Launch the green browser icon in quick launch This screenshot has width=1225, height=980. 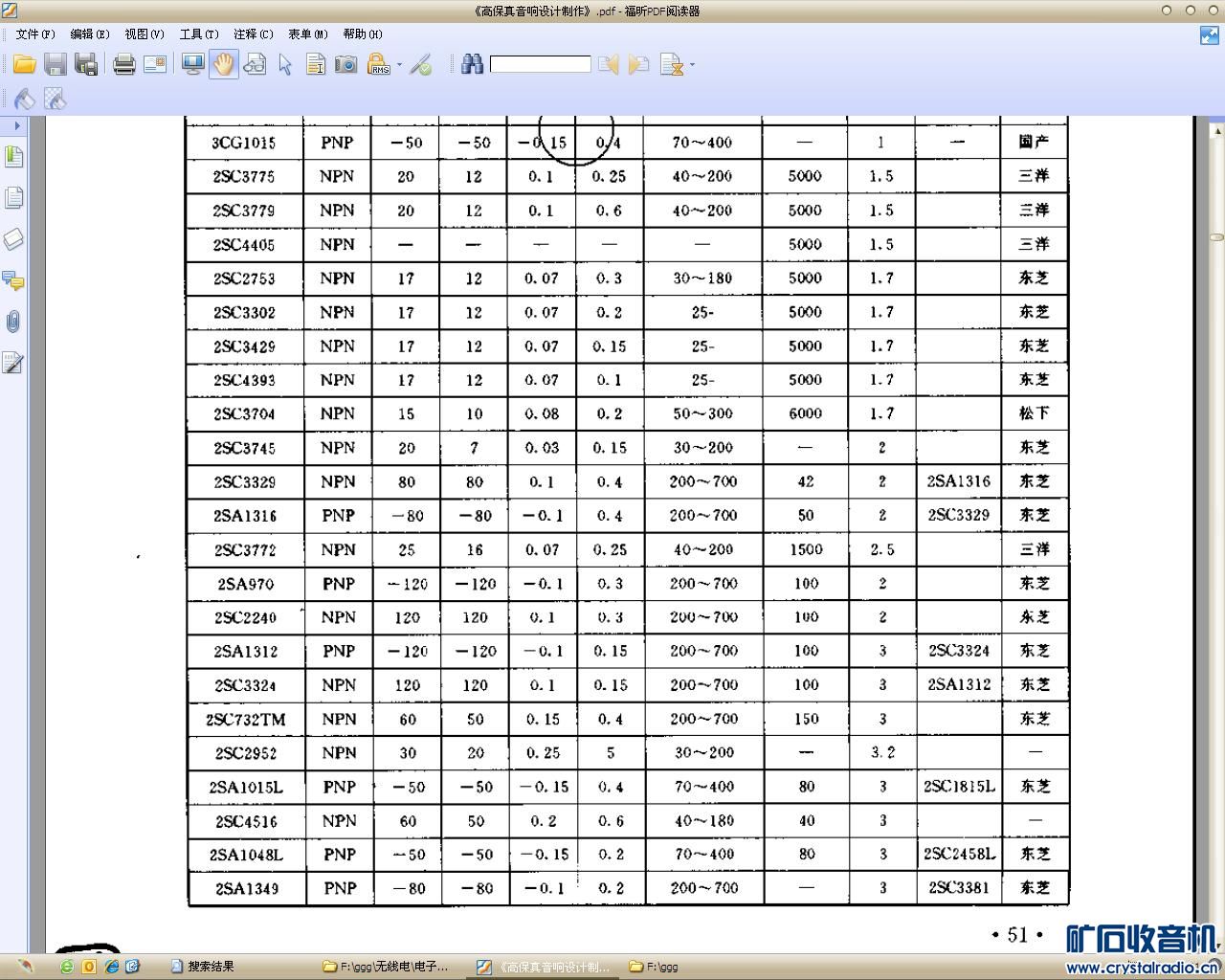(x=67, y=967)
